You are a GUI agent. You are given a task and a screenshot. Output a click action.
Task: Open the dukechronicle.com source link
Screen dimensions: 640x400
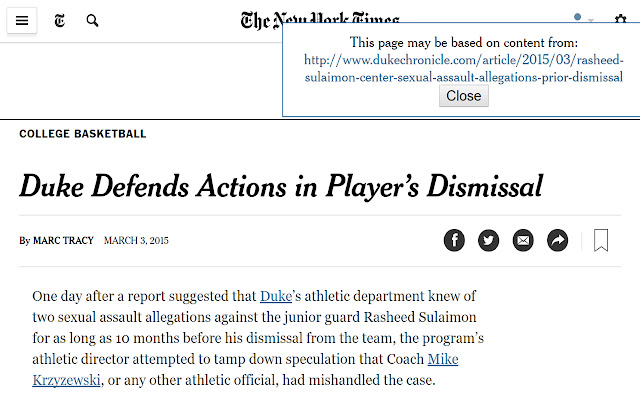point(464,68)
